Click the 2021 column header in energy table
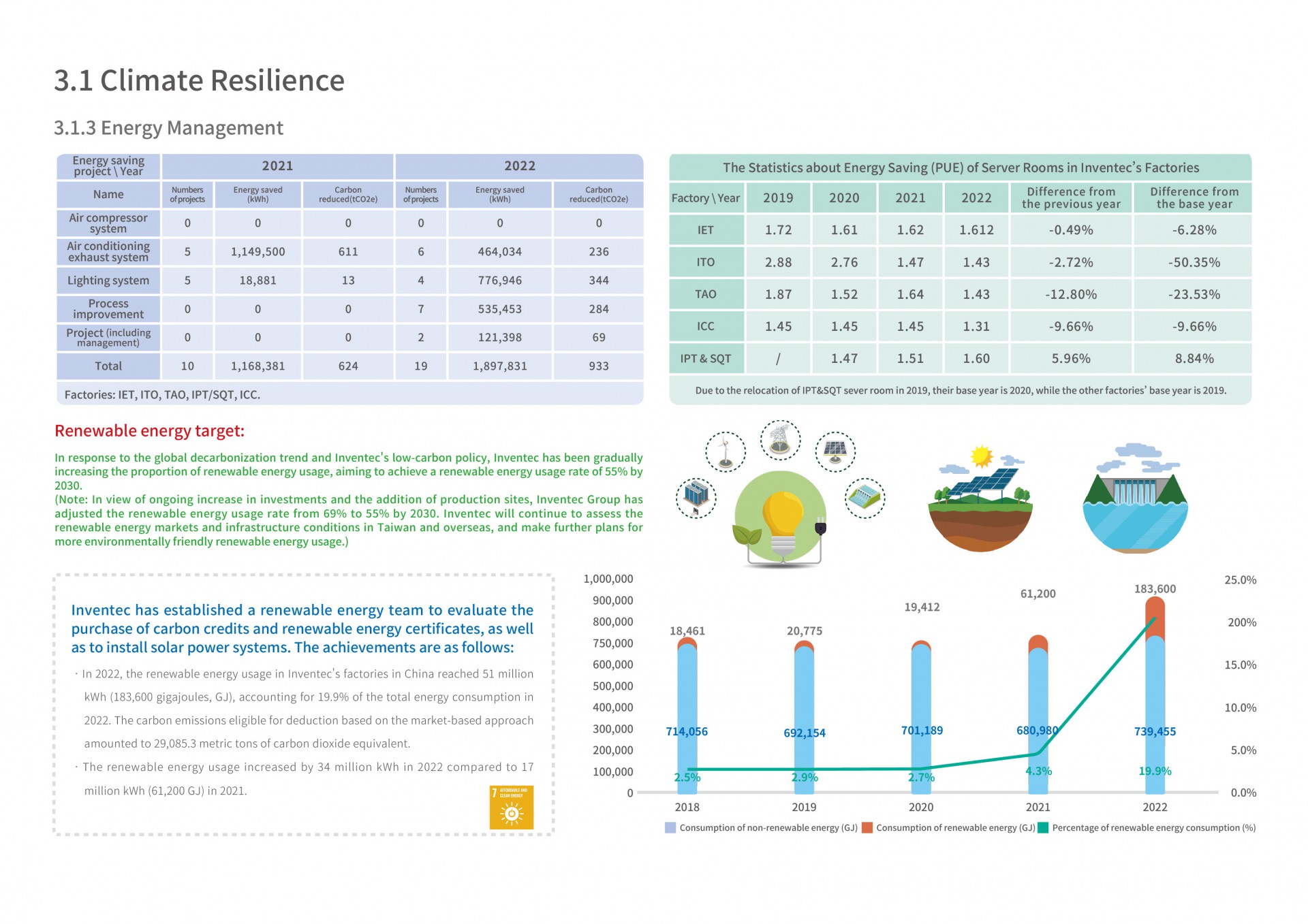Screen dimensions: 1308x924 point(278,166)
